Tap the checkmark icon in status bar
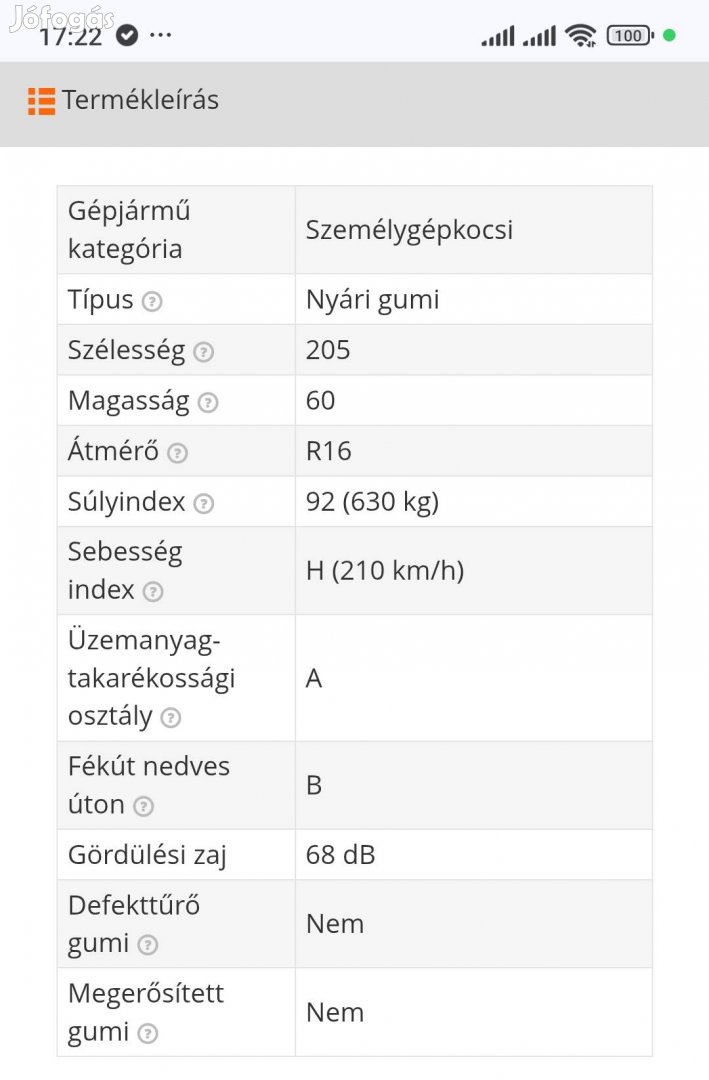 (127, 33)
